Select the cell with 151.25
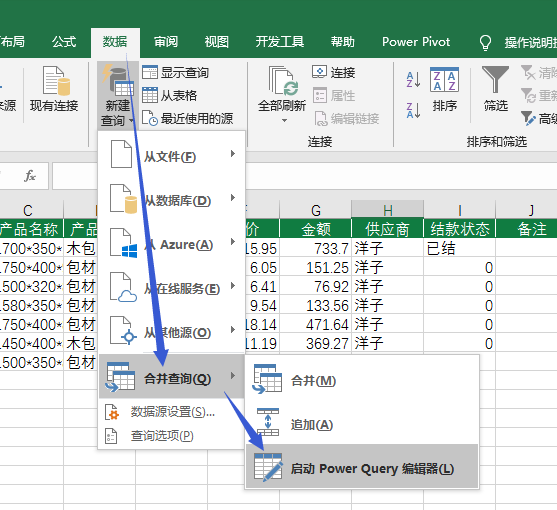Image resolution: width=557 pixels, height=510 pixels. tap(315, 267)
